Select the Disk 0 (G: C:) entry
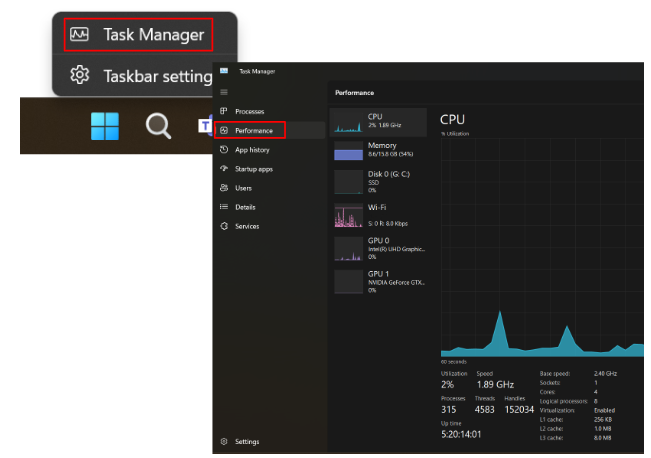The height and width of the screenshot is (458, 651). (x=378, y=182)
